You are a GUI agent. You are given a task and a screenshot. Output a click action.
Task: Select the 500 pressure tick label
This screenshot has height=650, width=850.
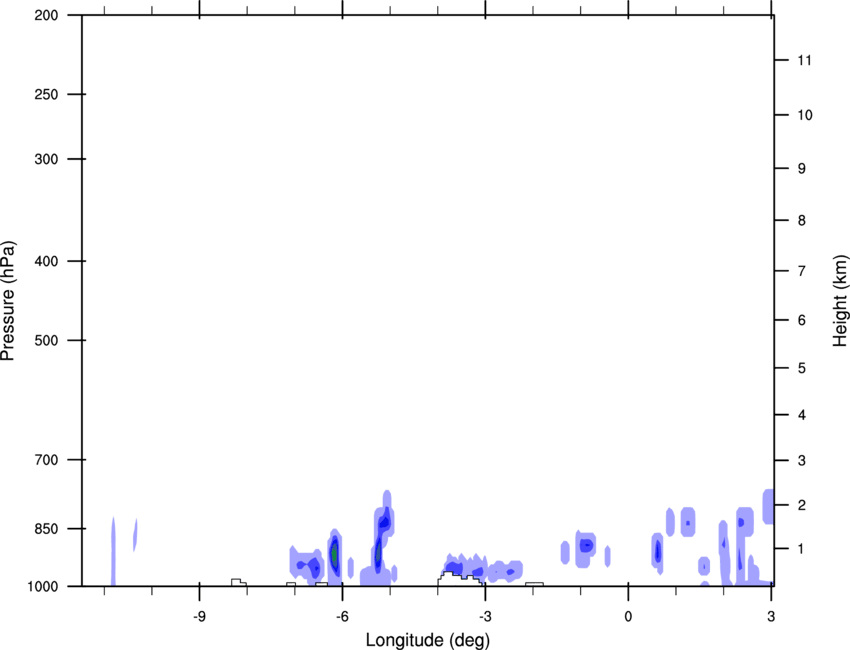(x=46, y=340)
